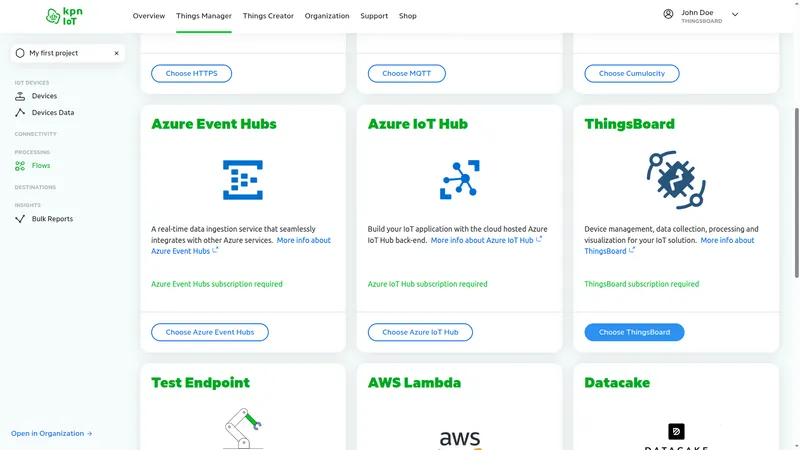
Task: Open Devices Data in the sidebar
Action: pos(53,113)
